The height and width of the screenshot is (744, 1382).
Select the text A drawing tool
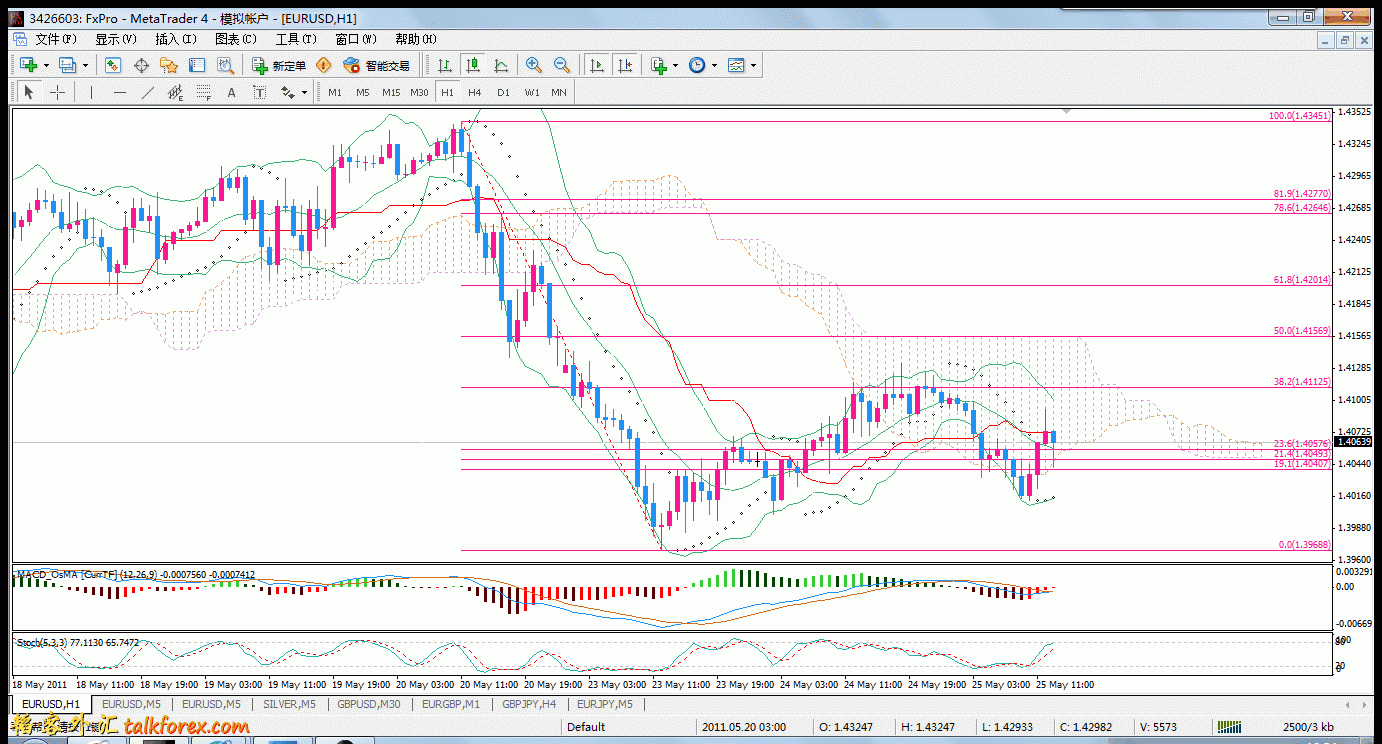[232, 92]
